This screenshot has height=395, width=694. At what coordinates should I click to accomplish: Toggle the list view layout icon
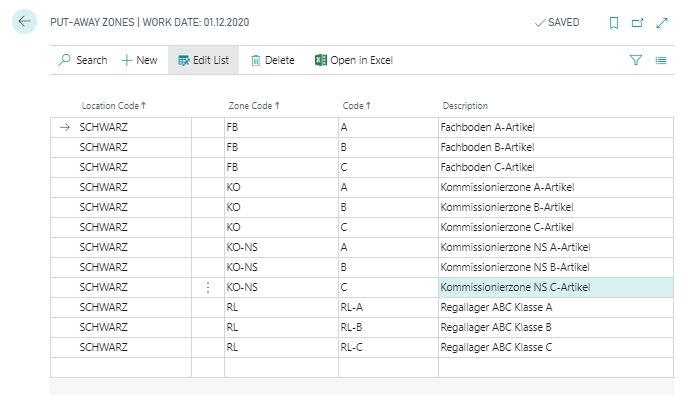(x=661, y=60)
